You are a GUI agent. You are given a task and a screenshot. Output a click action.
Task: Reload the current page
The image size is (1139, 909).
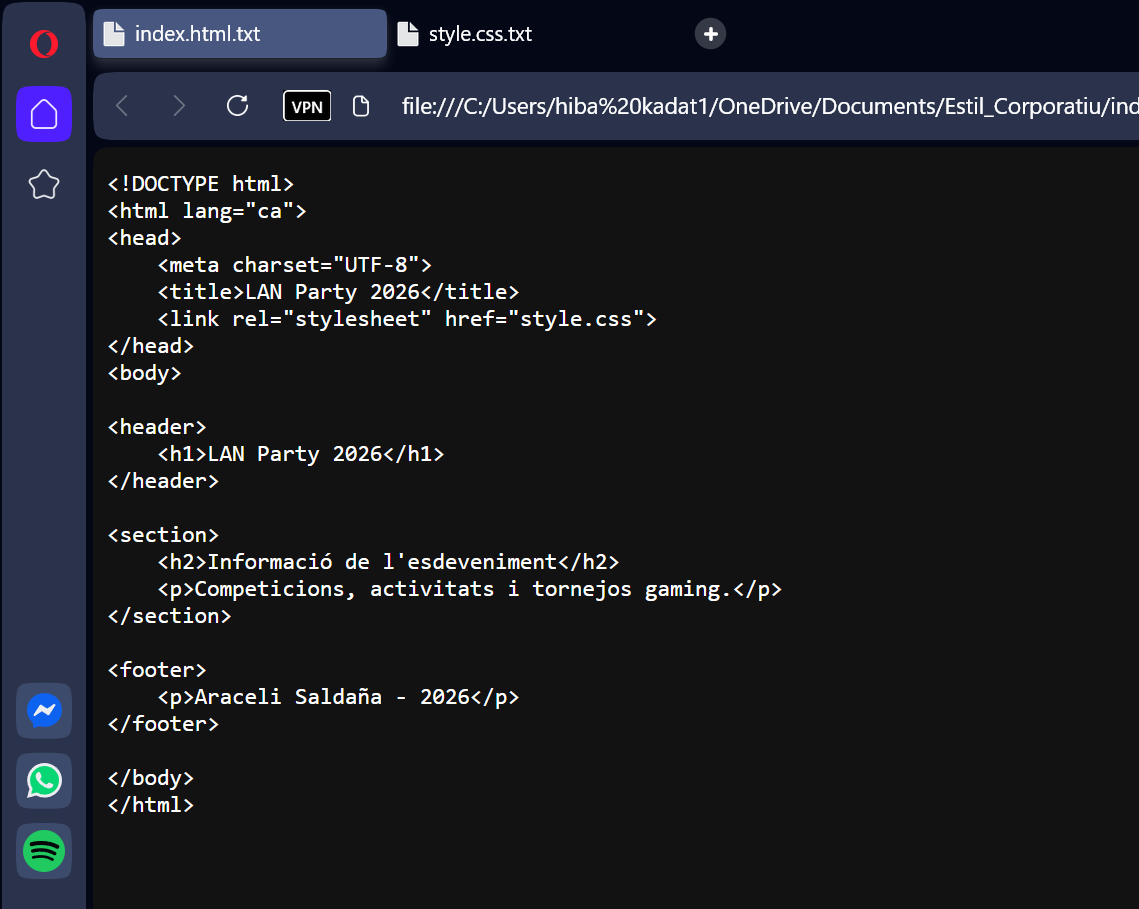coord(238,106)
